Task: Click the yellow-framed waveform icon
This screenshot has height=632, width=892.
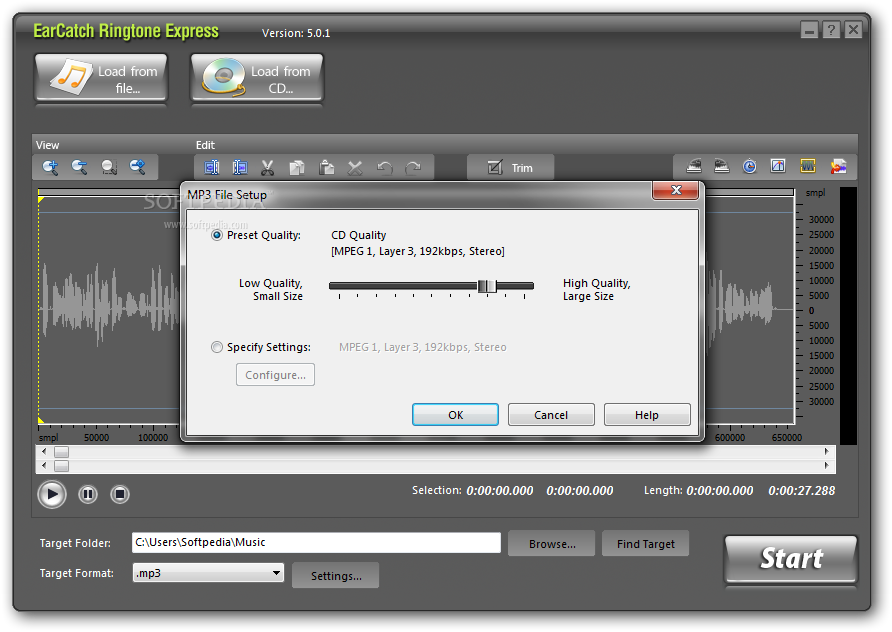Action: coord(808,166)
